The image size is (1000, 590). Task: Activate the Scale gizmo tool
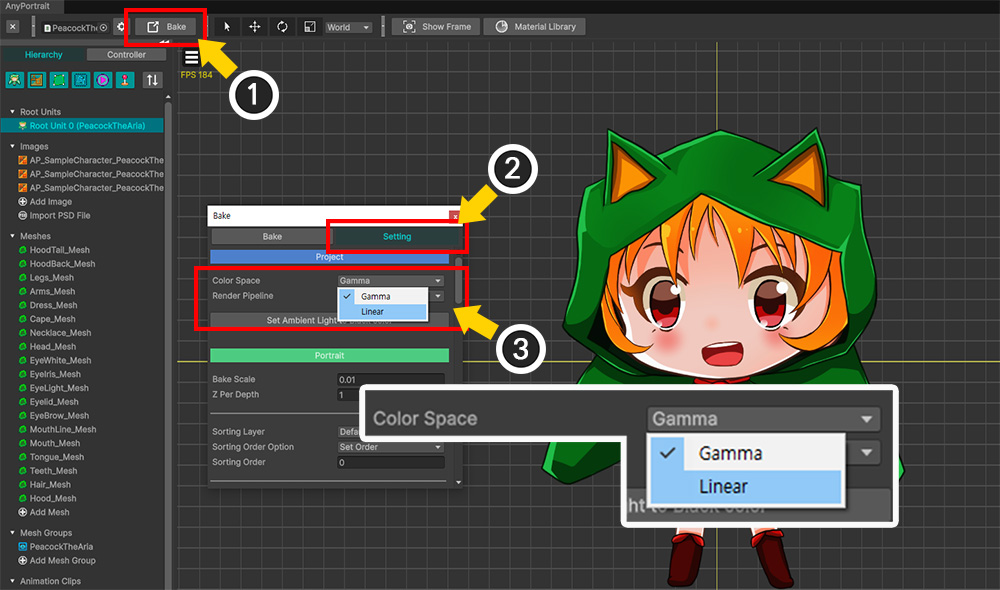310,27
